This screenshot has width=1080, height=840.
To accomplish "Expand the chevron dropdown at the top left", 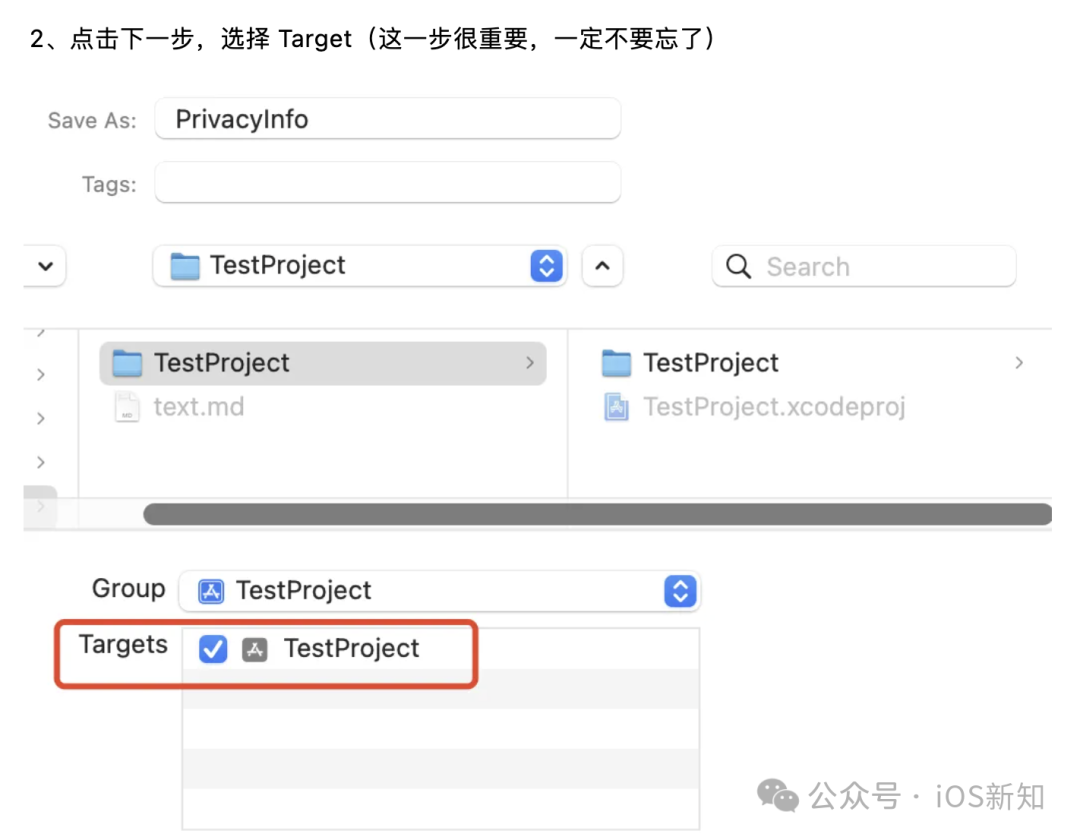I will (x=44, y=266).
